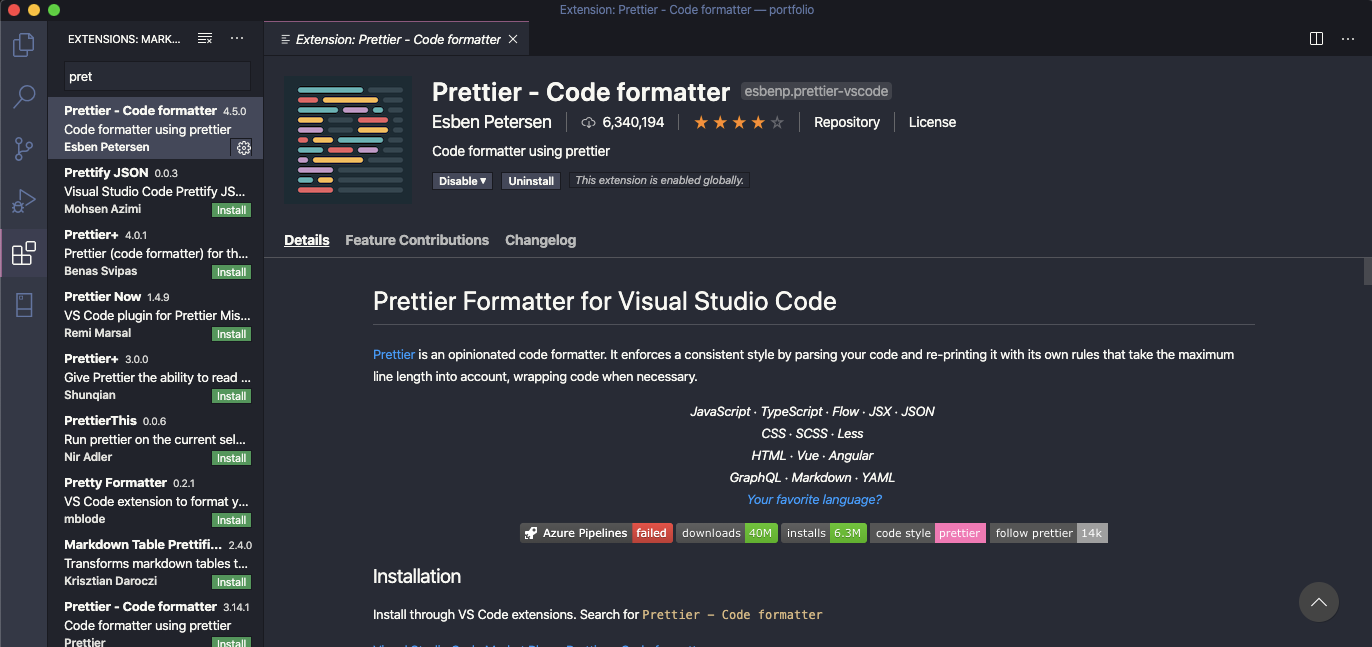Uninstall the Prettier extension
The height and width of the screenshot is (647, 1372).
[x=530, y=181]
